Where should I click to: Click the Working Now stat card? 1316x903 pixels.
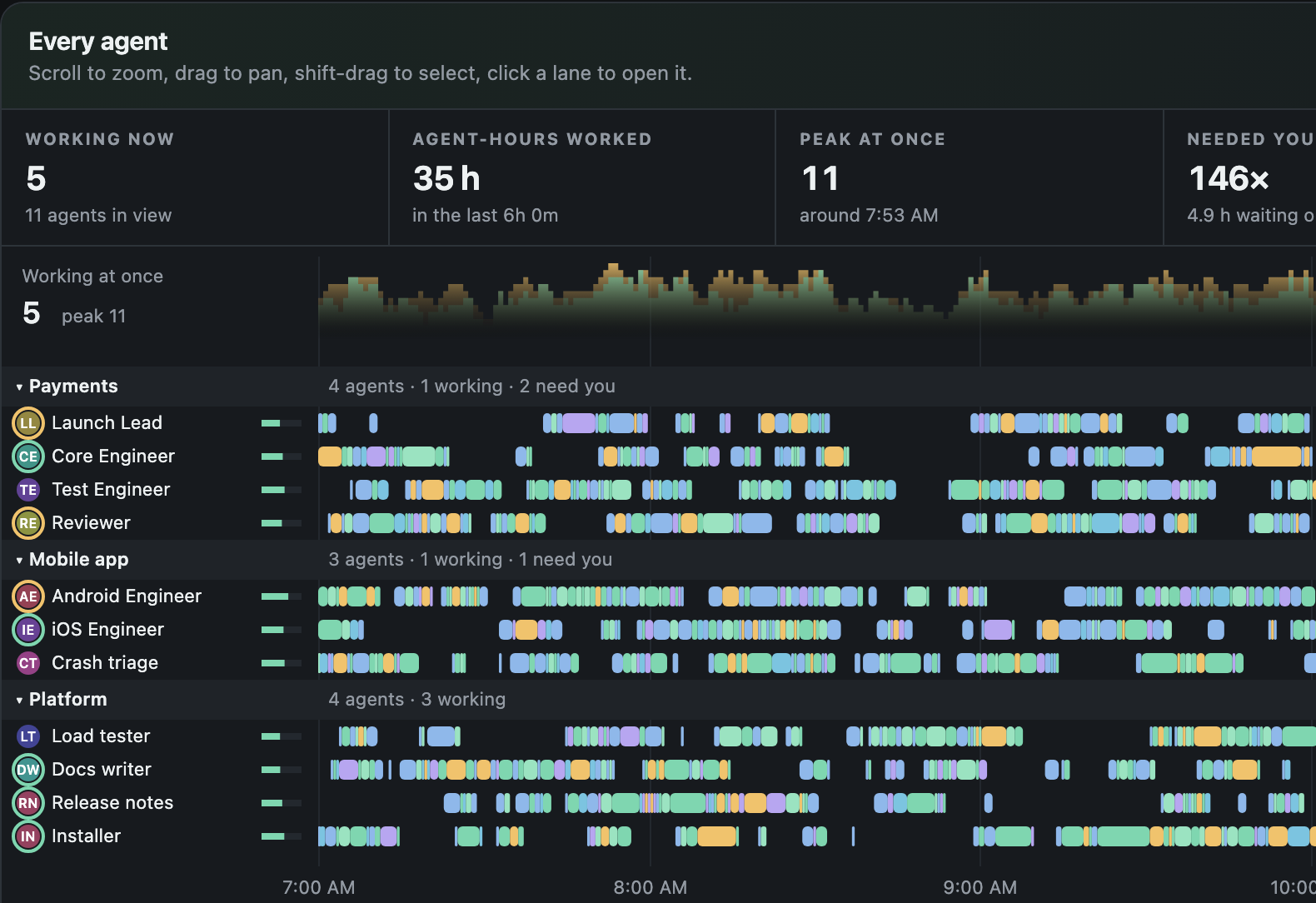pyautogui.click(x=195, y=177)
